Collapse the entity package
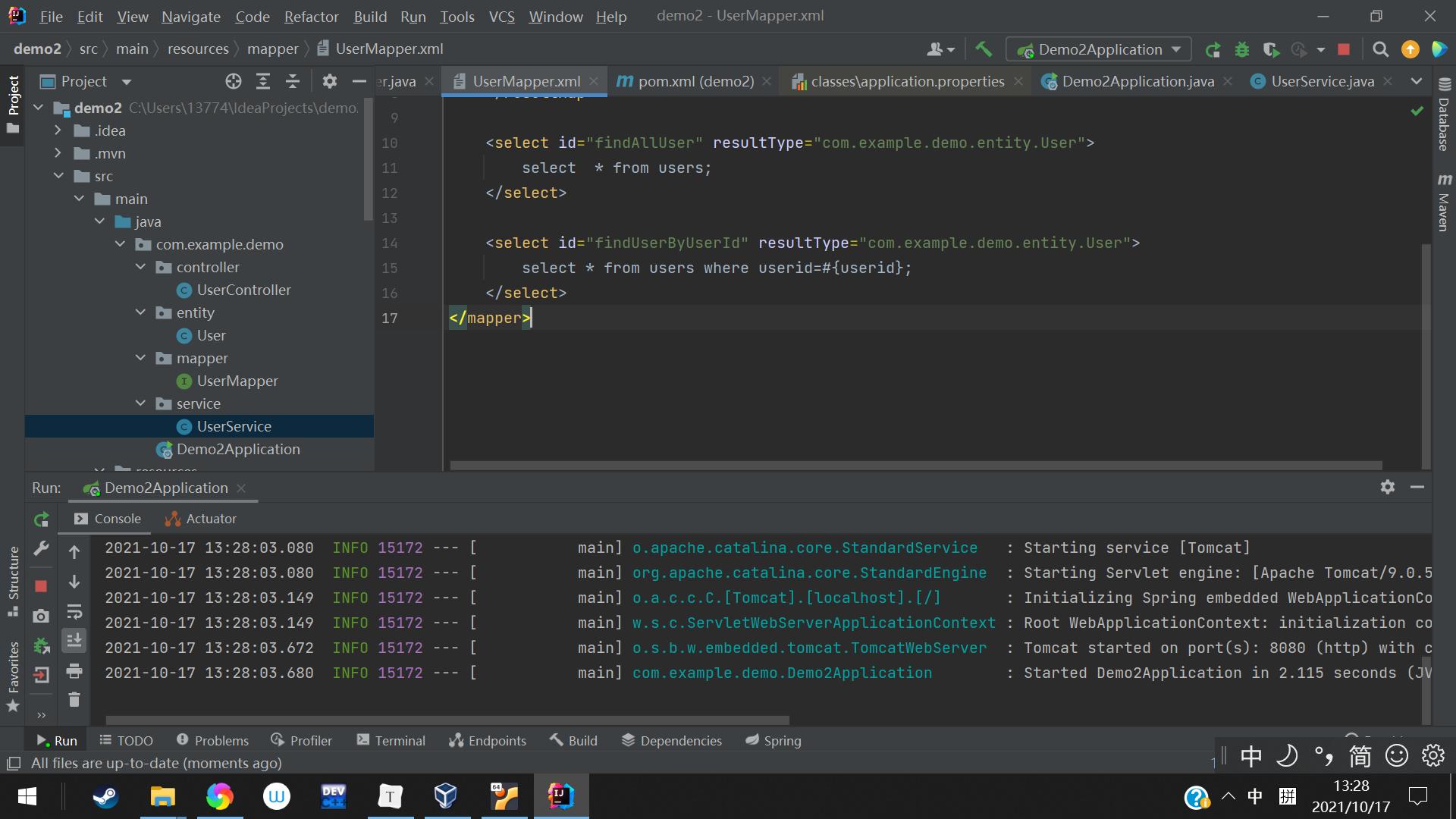This screenshot has height=819, width=1456. 140,312
